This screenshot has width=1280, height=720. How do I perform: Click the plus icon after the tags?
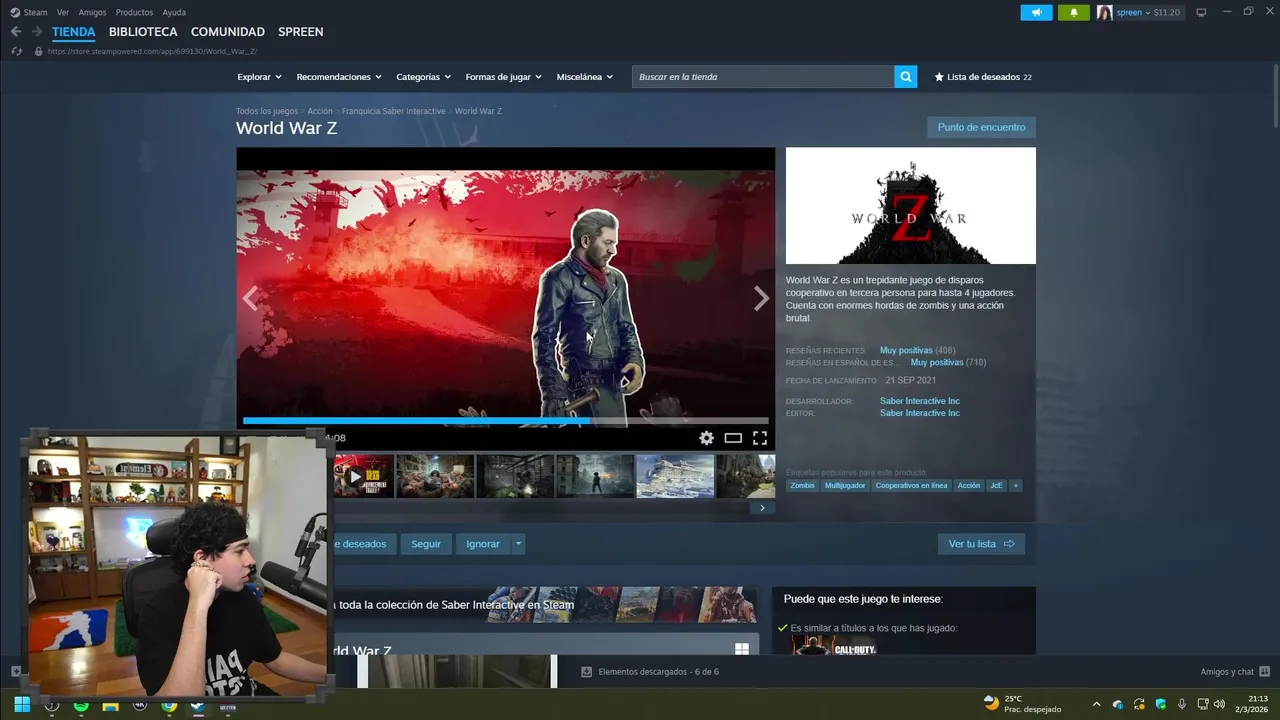coord(1015,486)
